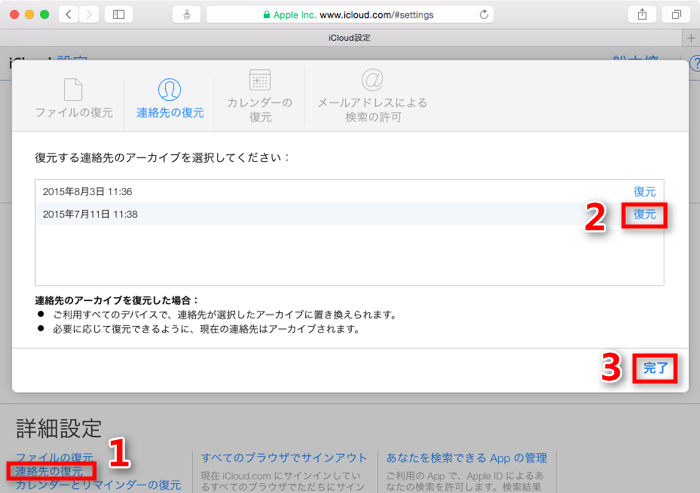Toggle the Safari sidebar icon
This screenshot has width=700, height=493.
(119, 15)
